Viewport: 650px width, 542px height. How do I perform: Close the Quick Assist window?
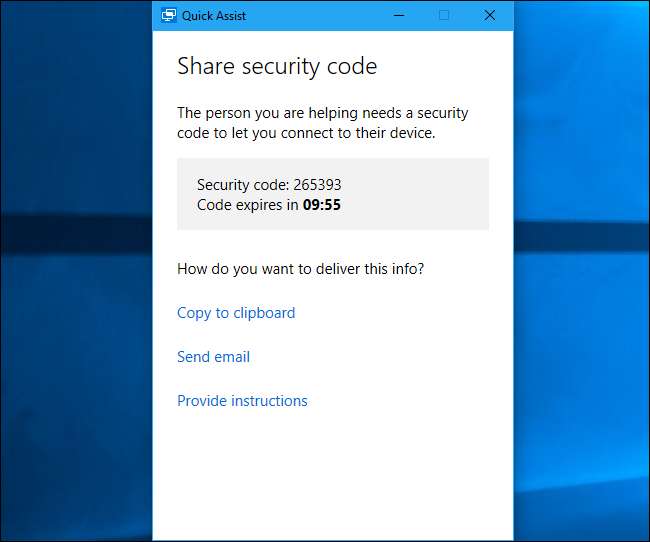[490, 16]
